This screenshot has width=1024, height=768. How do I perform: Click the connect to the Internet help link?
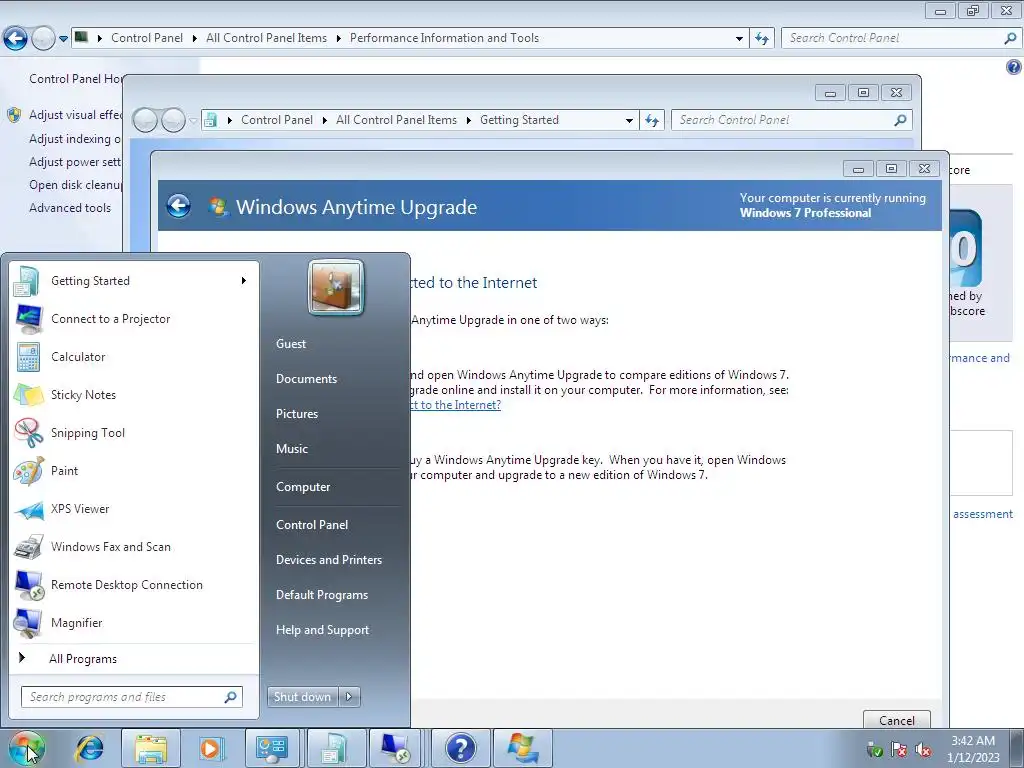[x=455, y=405]
